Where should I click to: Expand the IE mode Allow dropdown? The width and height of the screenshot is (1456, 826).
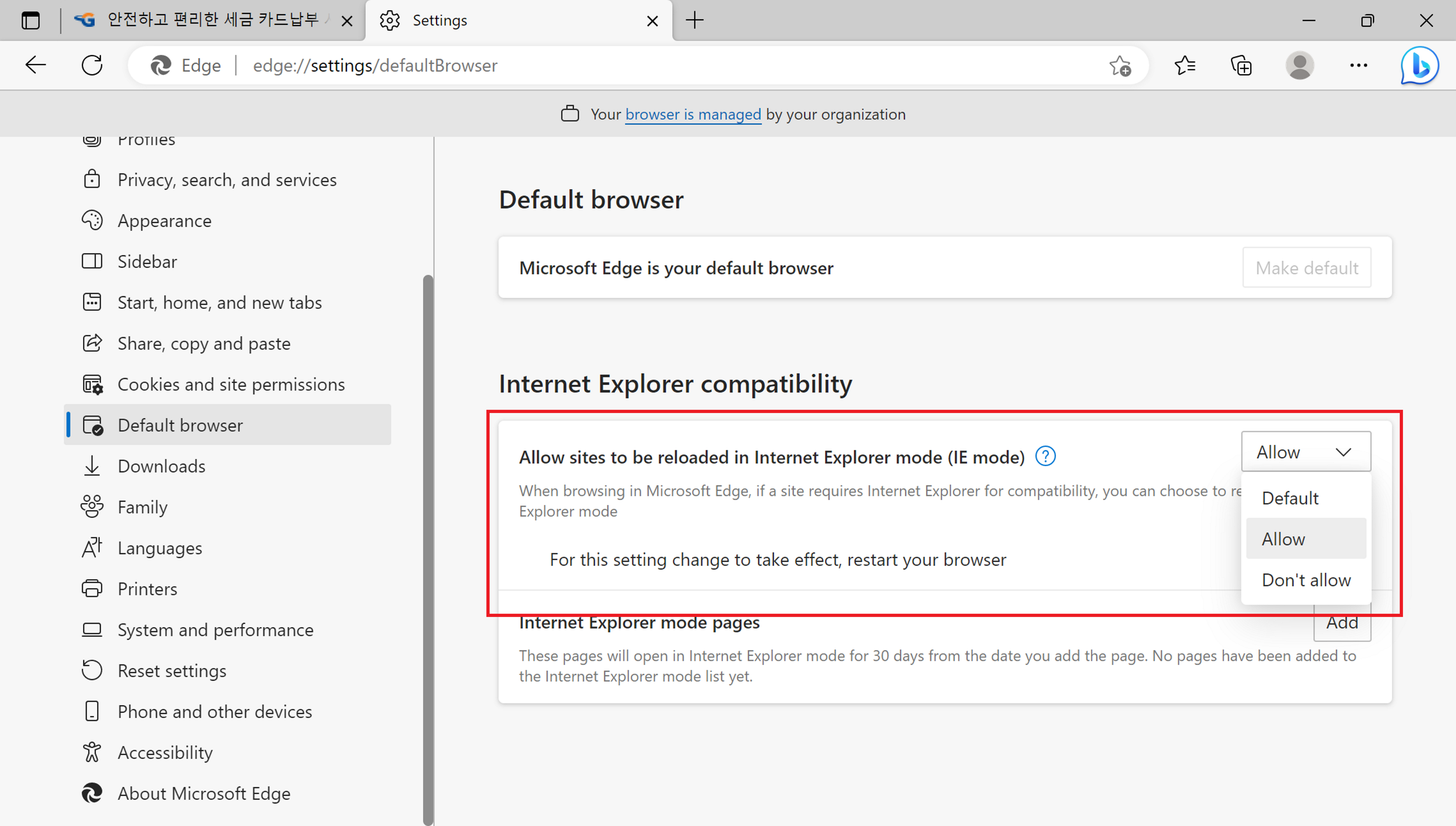click(x=1305, y=452)
